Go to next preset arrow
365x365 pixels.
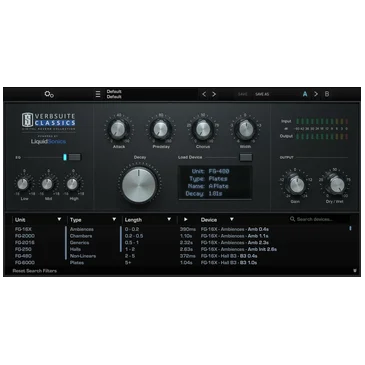point(214,94)
